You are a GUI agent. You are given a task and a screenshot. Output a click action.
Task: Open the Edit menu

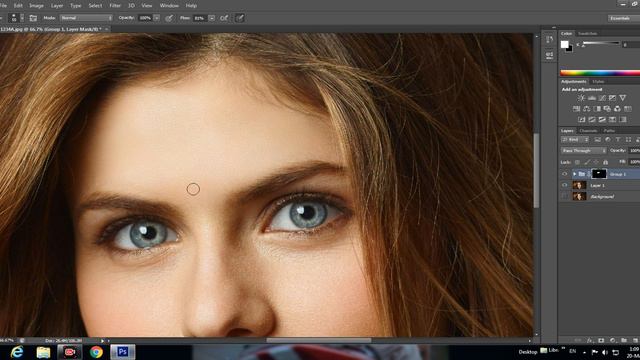(x=18, y=6)
